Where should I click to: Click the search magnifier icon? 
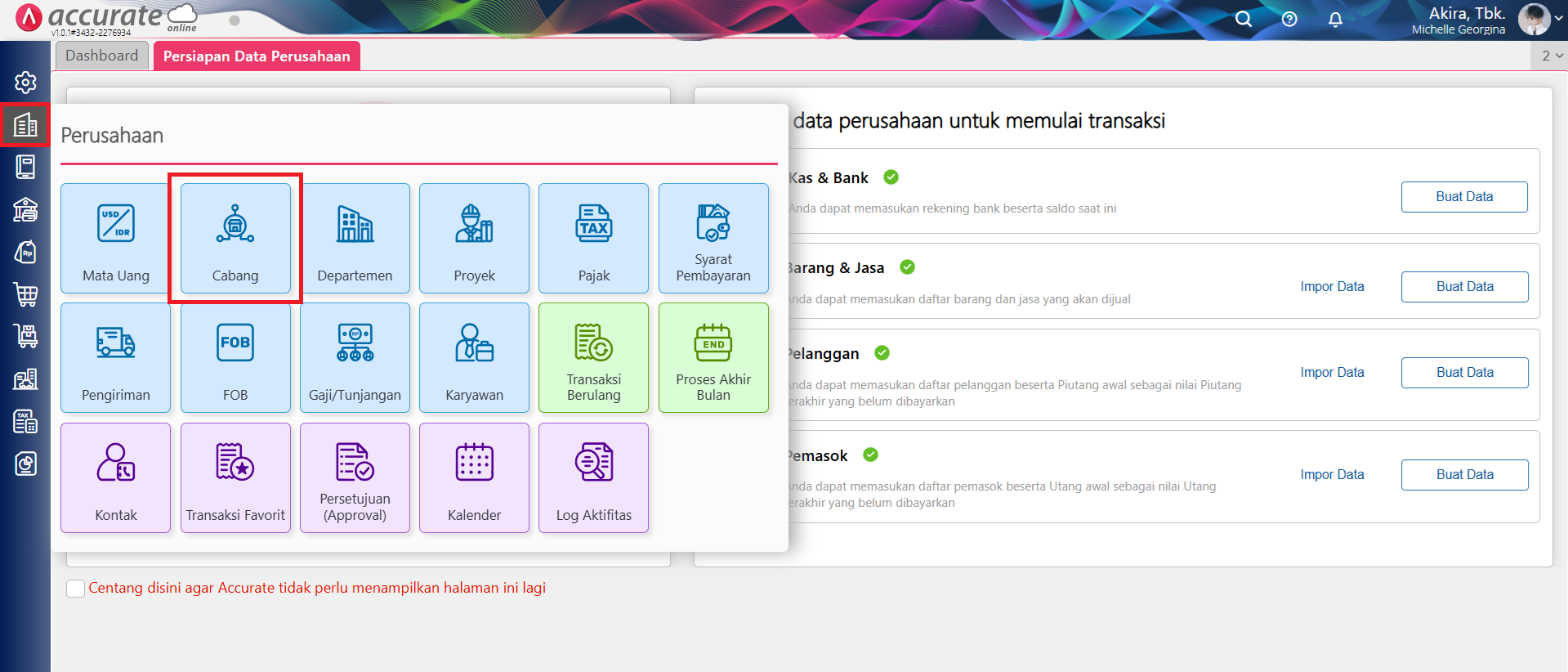[x=1243, y=19]
